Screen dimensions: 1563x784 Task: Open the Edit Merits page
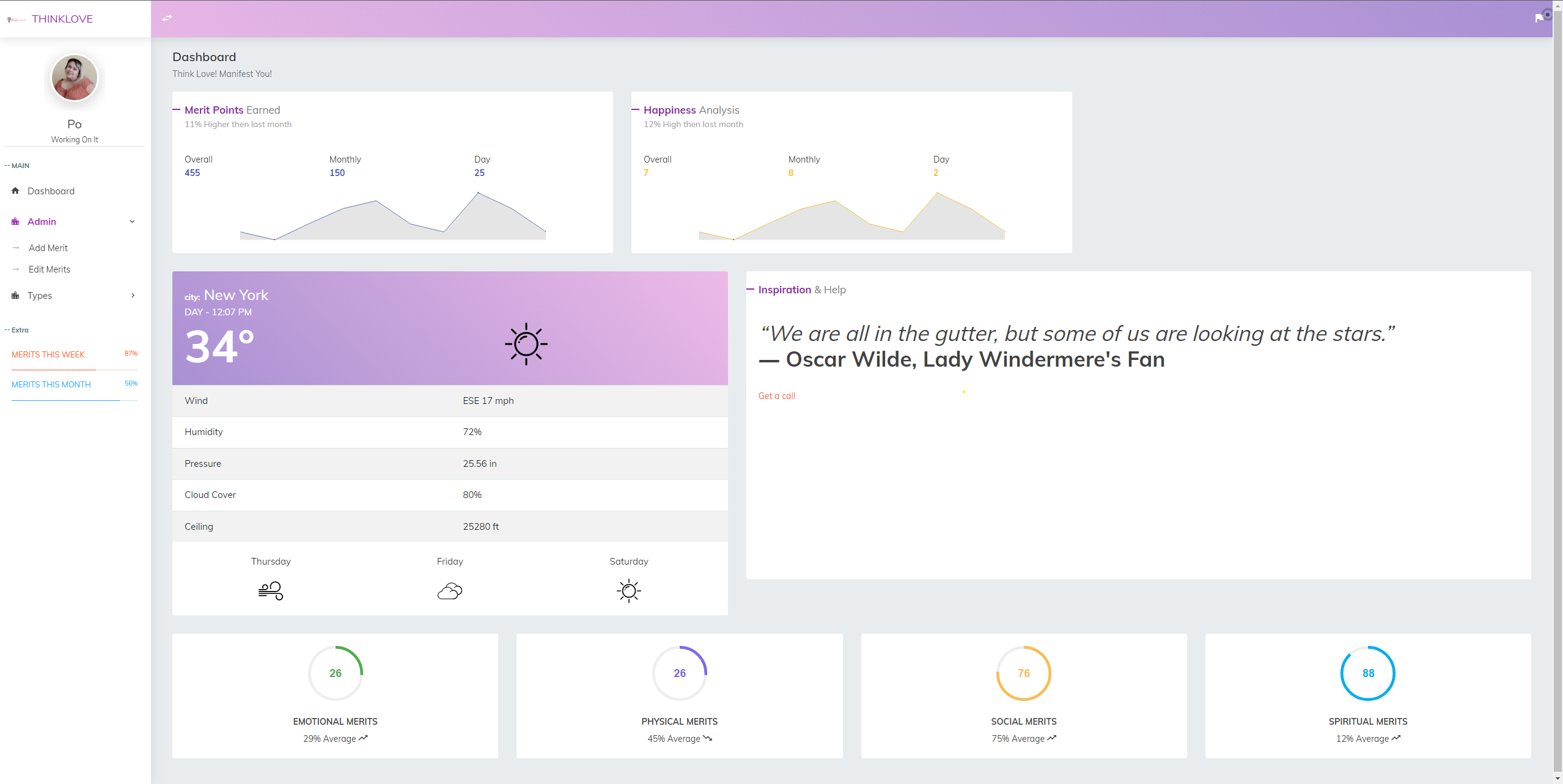point(50,269)
